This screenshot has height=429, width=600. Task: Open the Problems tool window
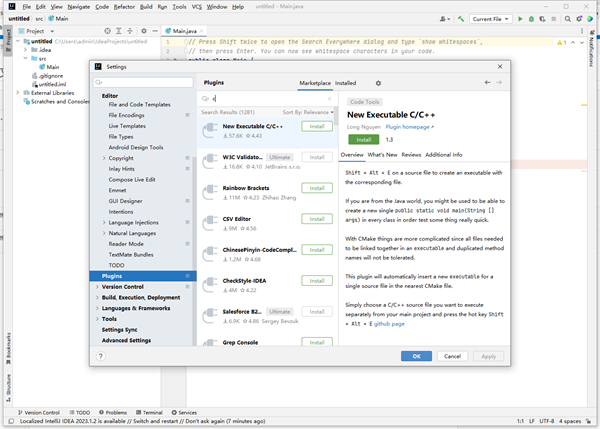tap(113, 412)
